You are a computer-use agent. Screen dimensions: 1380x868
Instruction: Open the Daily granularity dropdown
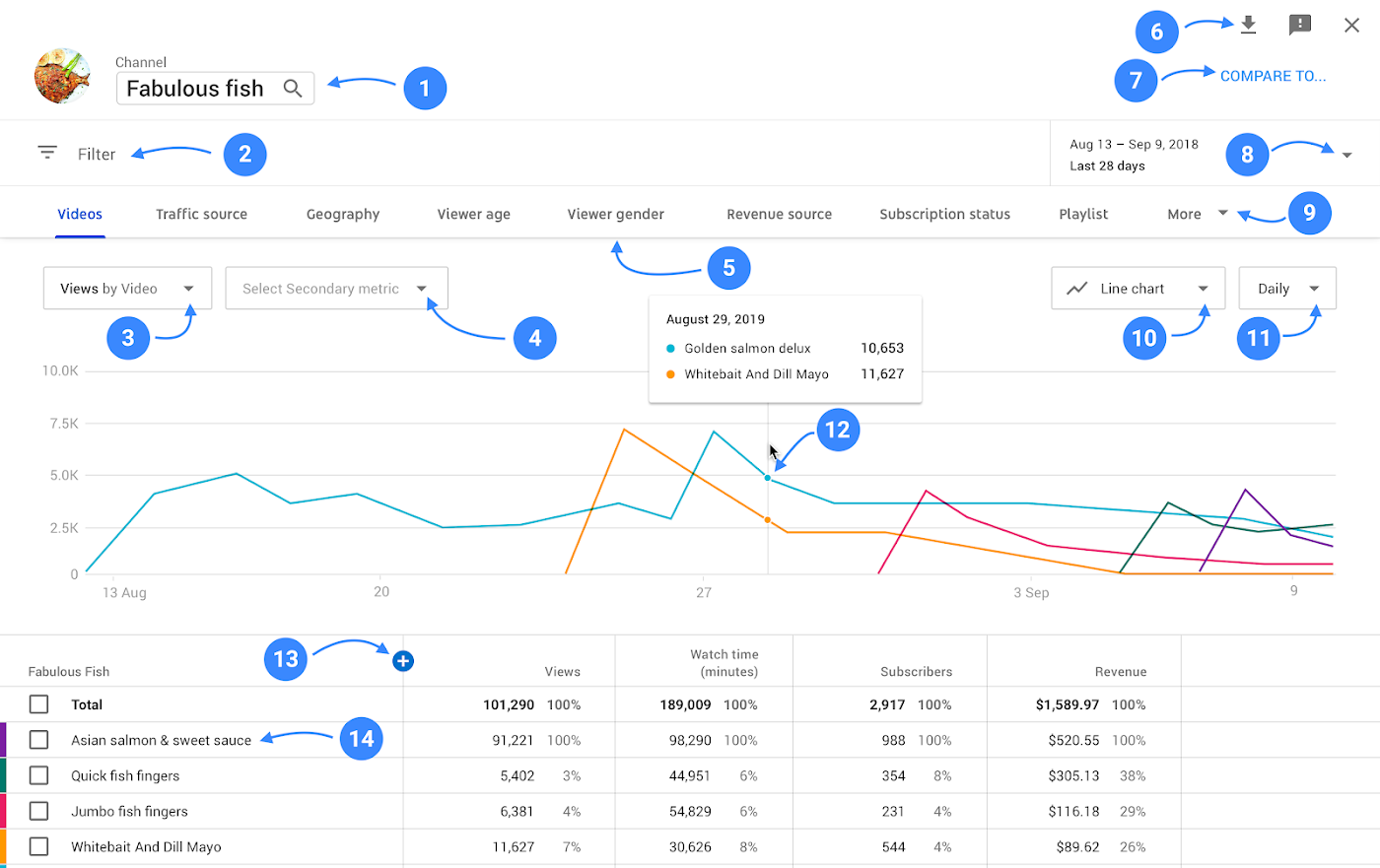click(1287, 289)
